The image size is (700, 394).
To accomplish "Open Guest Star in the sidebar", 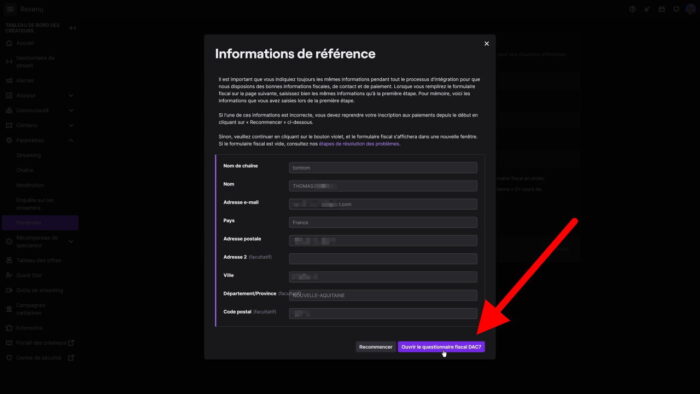I will click(x=29, y=275).
